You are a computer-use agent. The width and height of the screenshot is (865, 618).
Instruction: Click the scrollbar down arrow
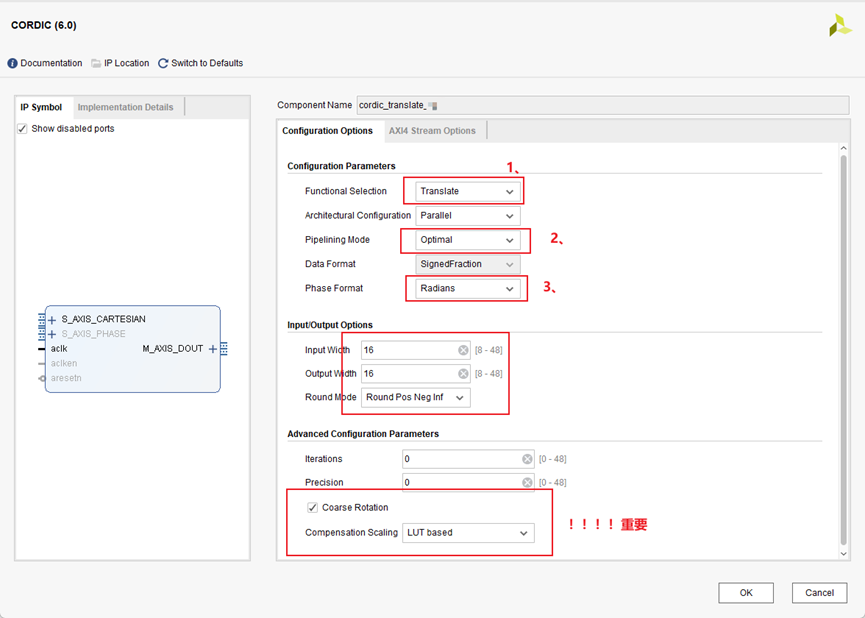[x=843, y=553]
